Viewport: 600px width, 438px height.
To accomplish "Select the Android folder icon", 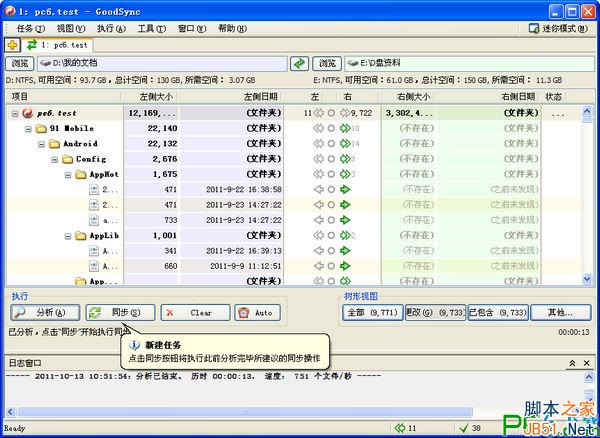I will pyautogui.click(x=54, y=144).
